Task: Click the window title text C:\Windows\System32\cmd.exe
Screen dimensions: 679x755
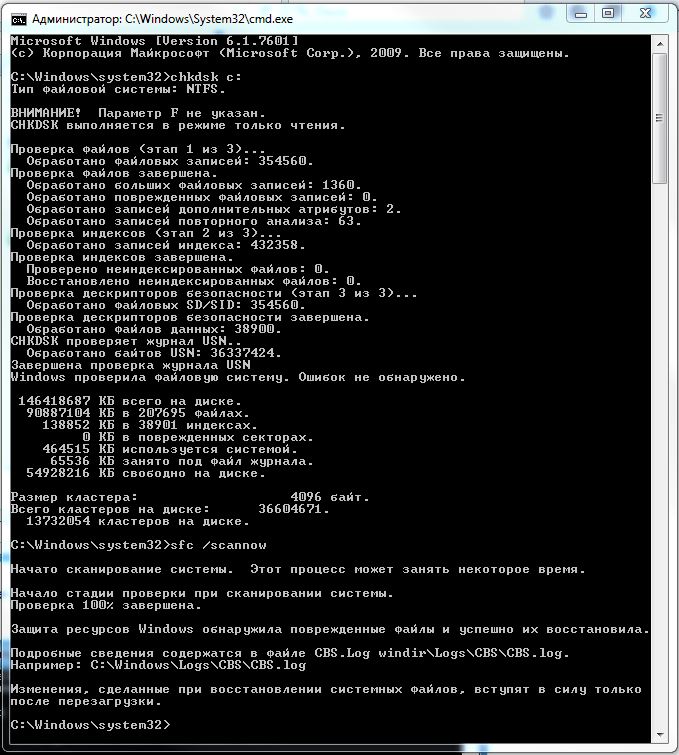Action: pyautogui.click(x=209, y=19)
